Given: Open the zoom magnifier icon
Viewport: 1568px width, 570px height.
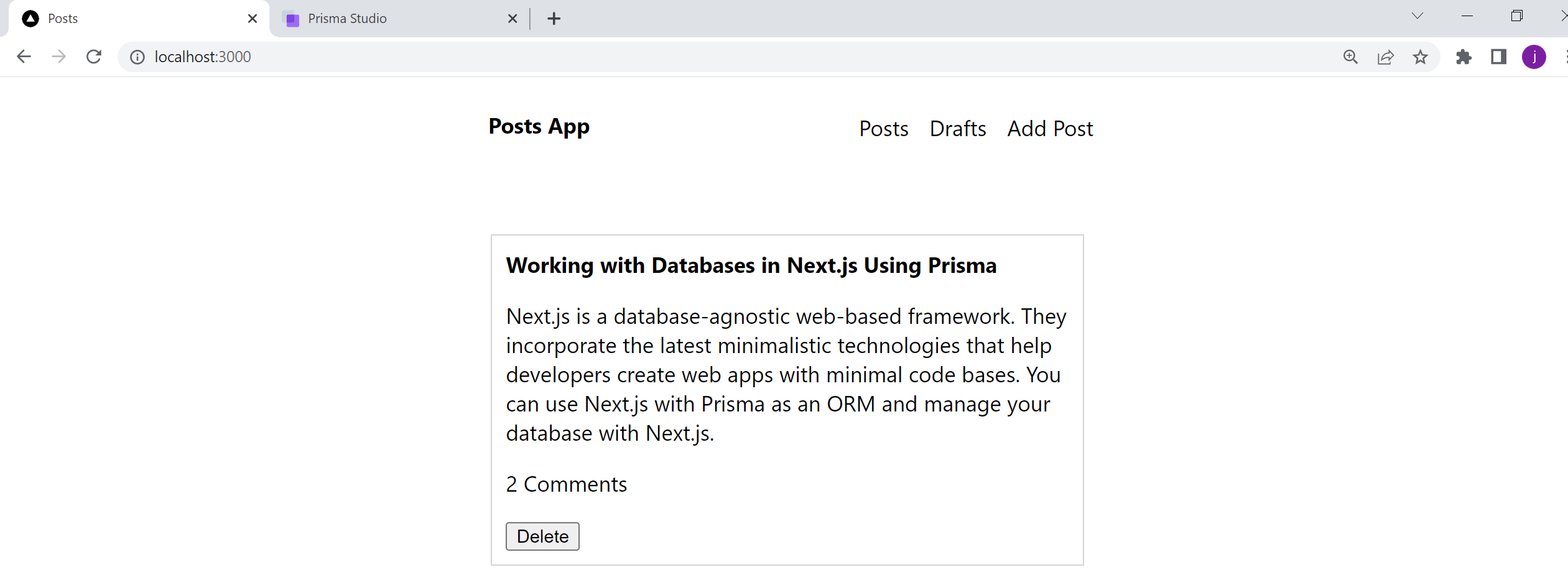Looking at the screenshot, I should point(1350,57).
